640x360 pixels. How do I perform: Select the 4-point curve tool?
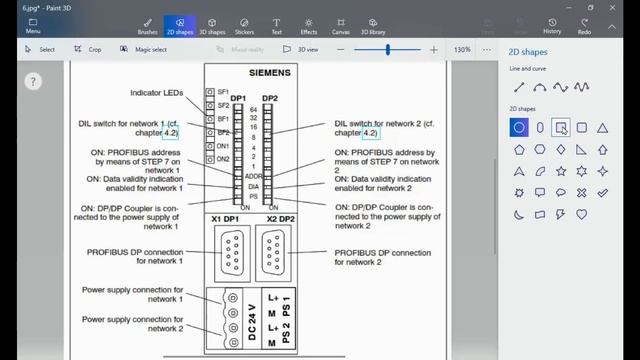click(582, 87)
